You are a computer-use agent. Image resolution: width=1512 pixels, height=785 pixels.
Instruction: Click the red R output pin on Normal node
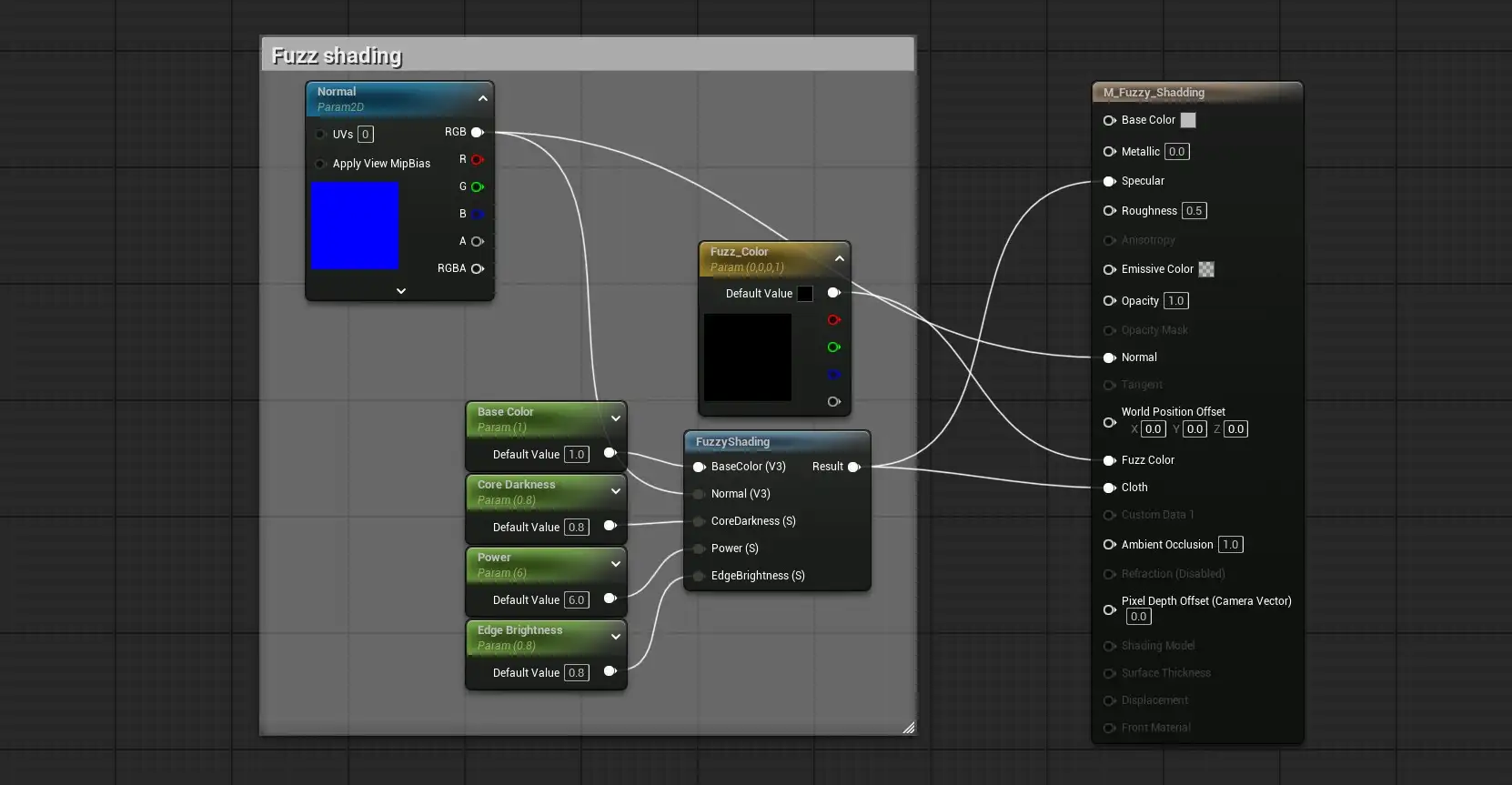click(x=477, y=159)
